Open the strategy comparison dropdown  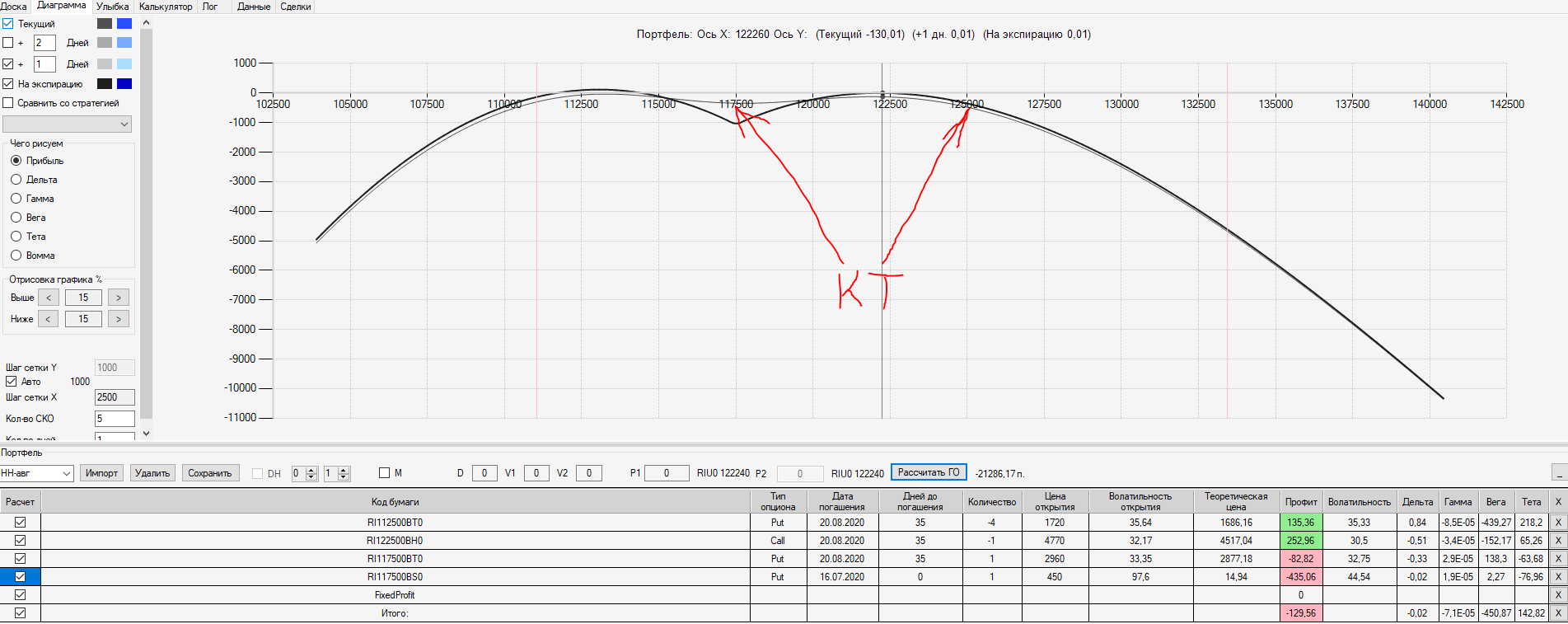pyautogui.click(x=67, y=124)
